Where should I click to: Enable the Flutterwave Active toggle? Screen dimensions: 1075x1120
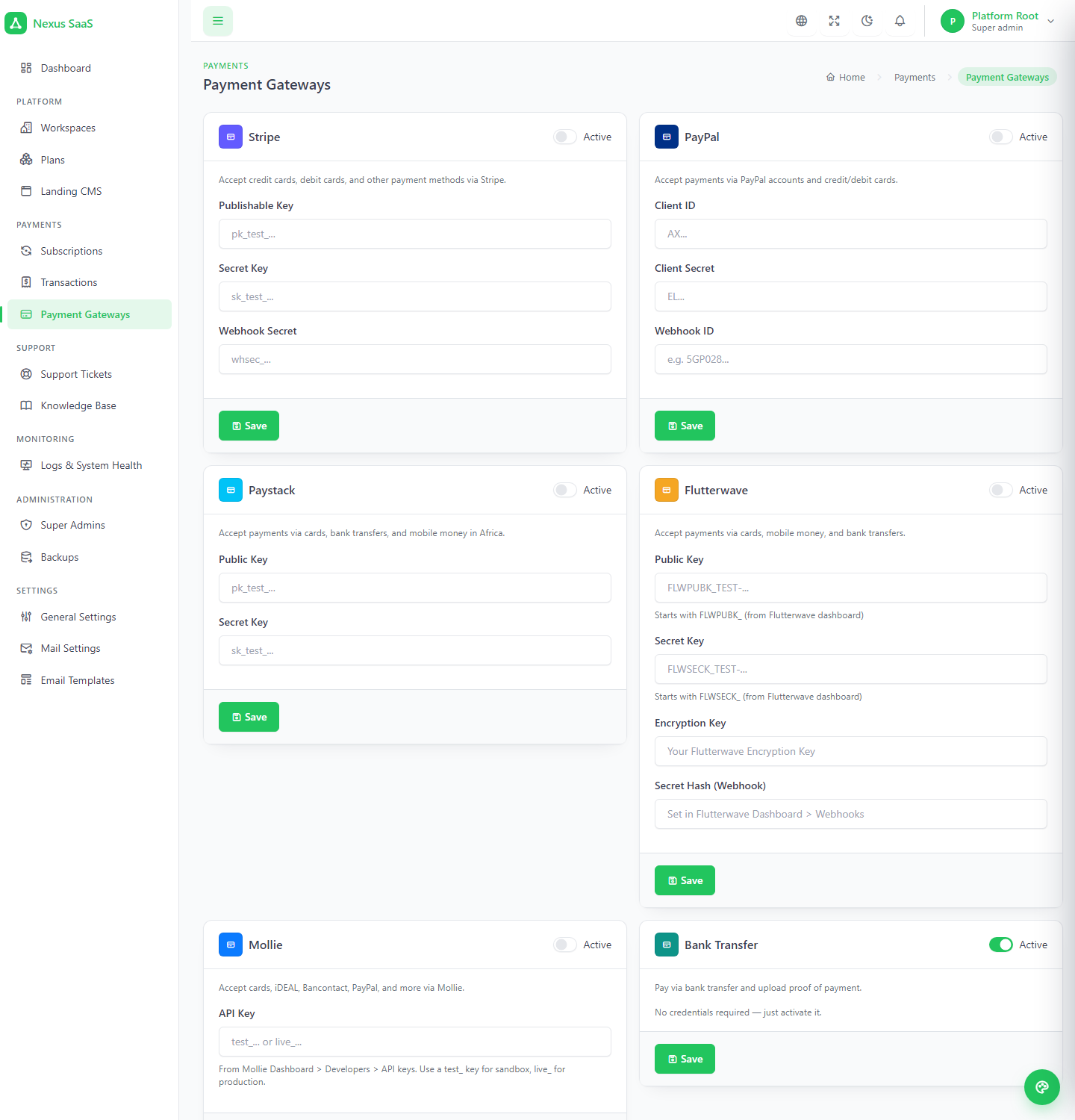[x=1001, y=490]
